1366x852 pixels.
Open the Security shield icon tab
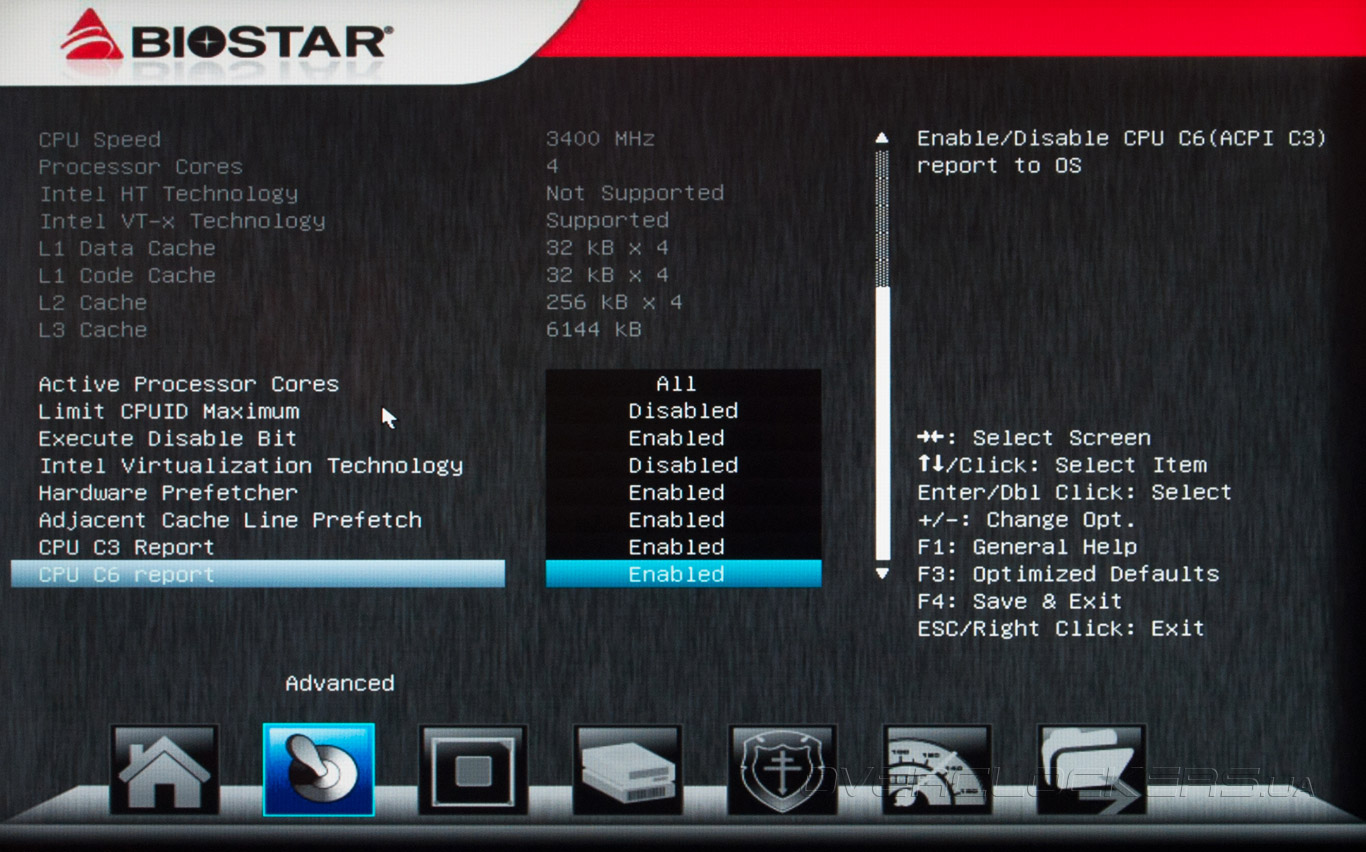click(782, 770)
